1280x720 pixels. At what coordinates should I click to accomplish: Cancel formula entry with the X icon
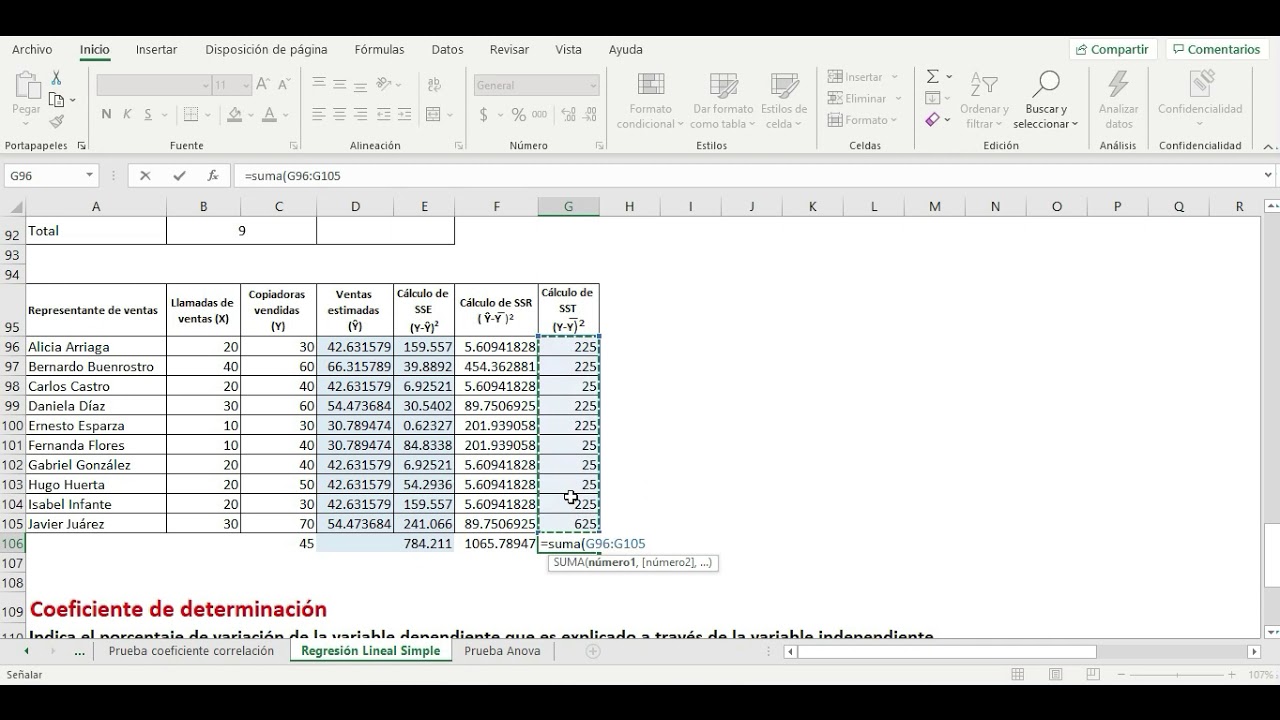[145, 176]
